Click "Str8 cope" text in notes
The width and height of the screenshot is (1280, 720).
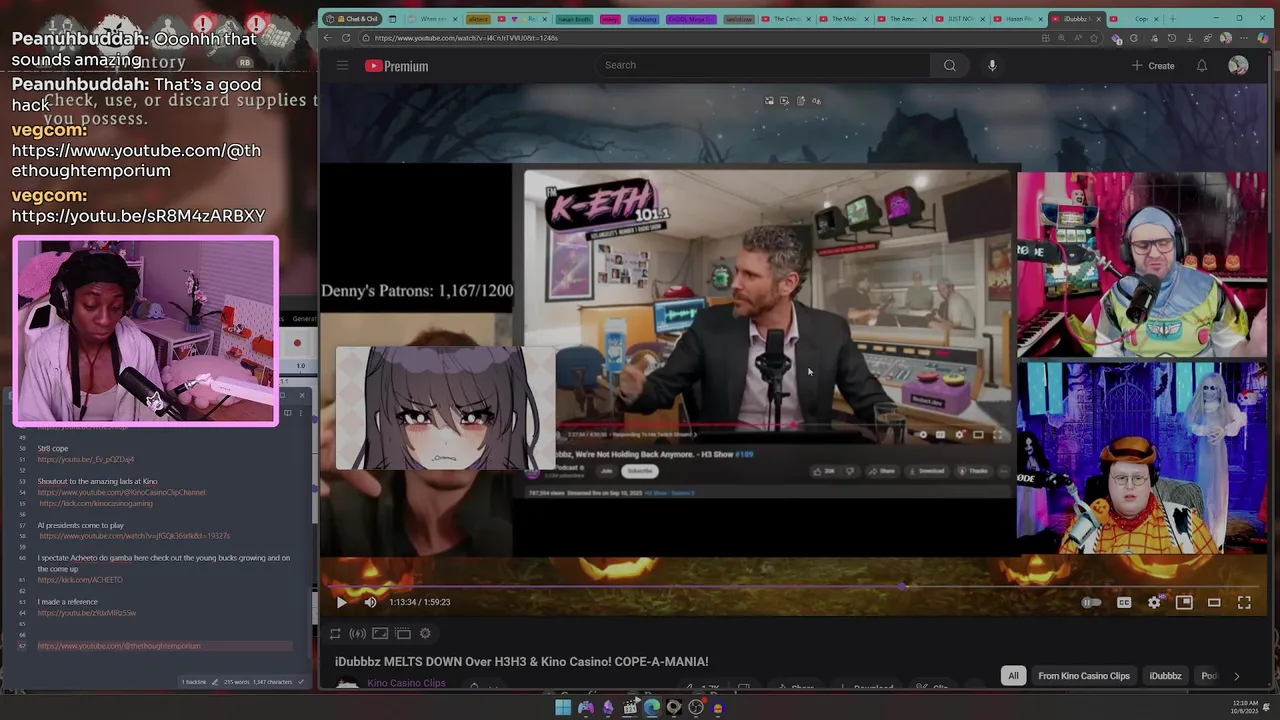[53, 448]
